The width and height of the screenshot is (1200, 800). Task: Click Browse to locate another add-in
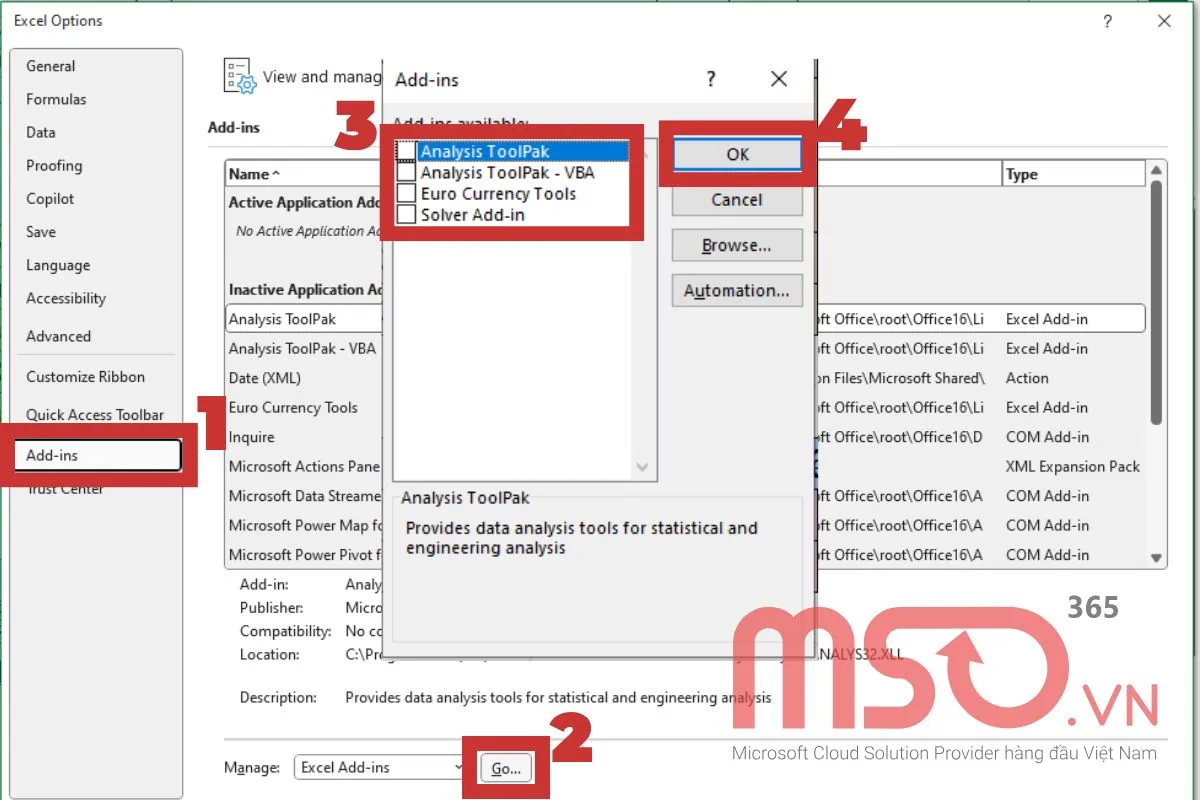[737, 245]
